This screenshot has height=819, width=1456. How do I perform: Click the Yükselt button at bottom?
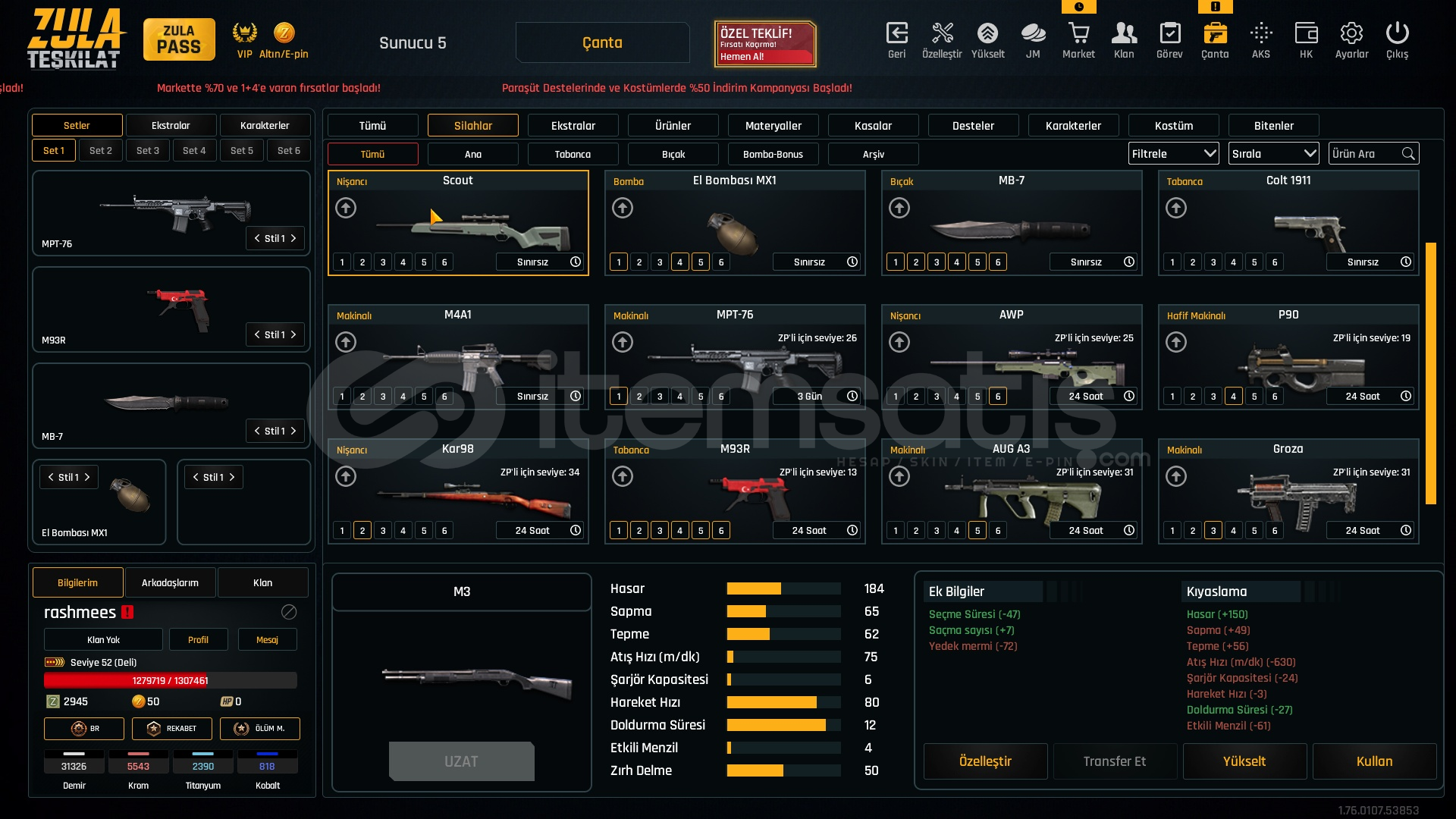click(x=1244, y=761)
